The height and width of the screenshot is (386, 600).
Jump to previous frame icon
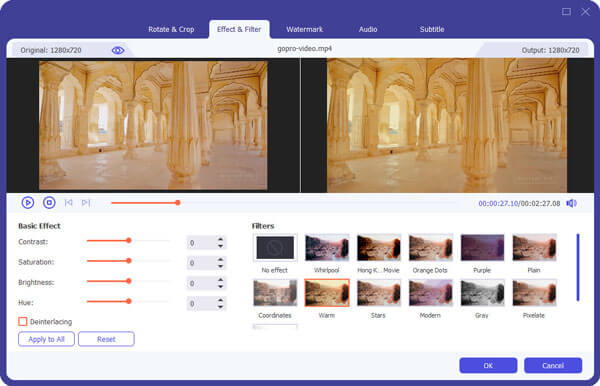[x=68, y=202]
